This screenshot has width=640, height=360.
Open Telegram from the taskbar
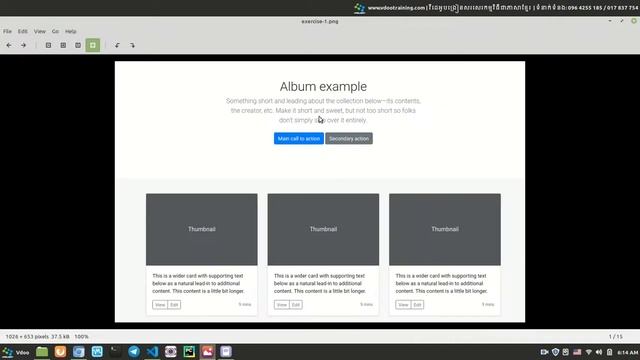134,352
